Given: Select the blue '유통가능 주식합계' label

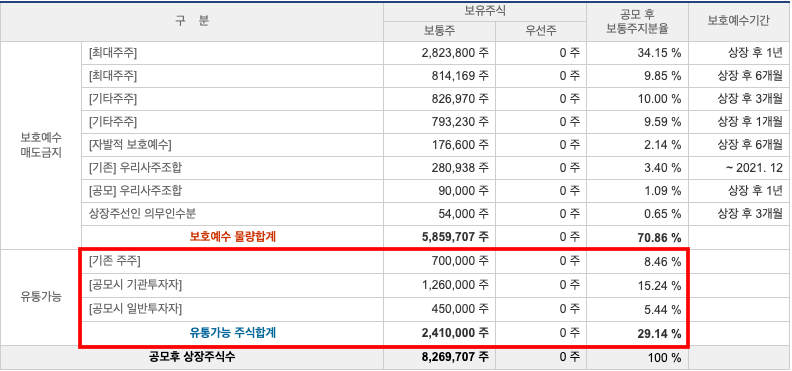Looking at the screenshot, I should coord(233,333).
